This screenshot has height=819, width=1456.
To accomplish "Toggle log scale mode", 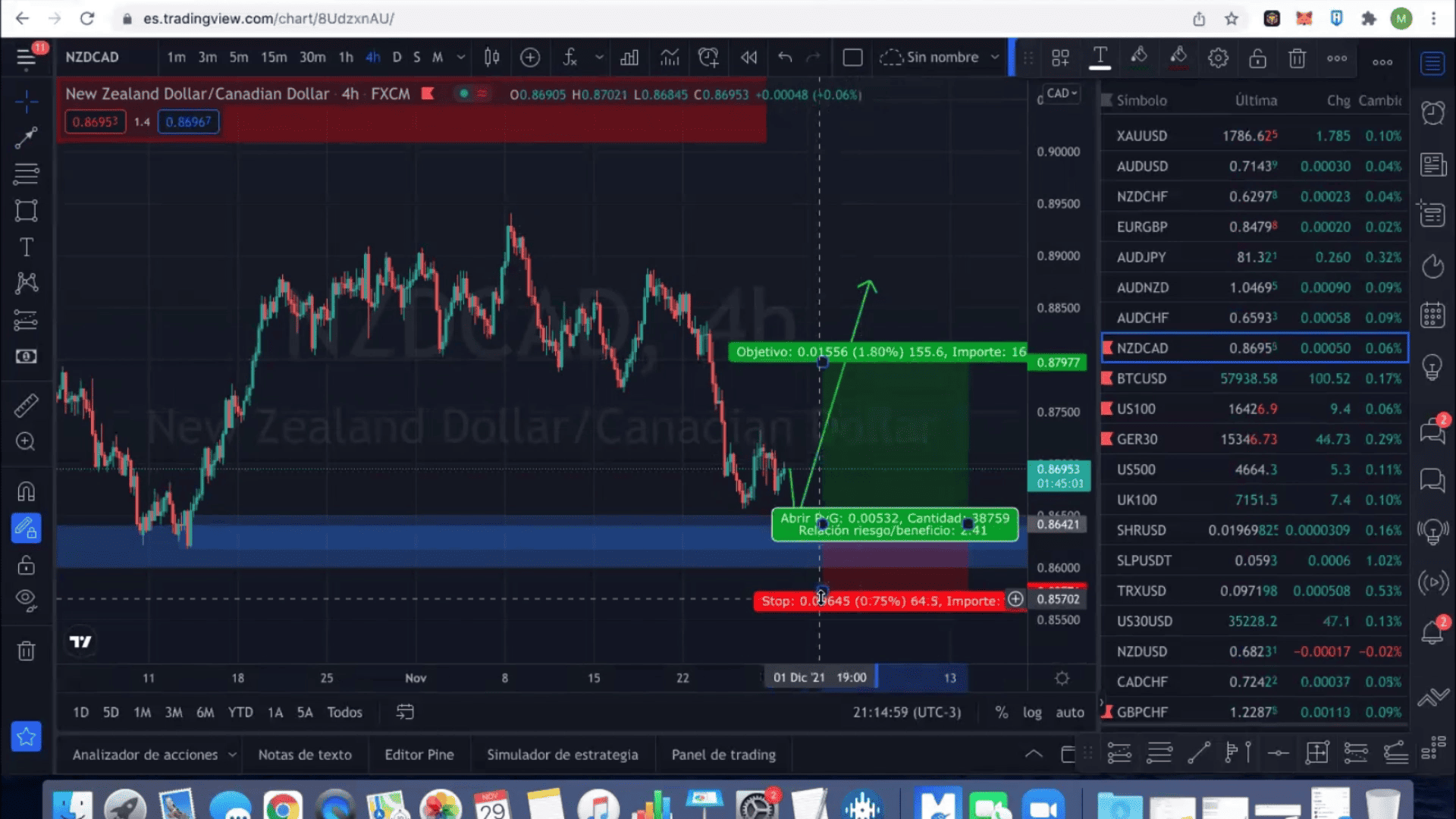I will coord(1032,713).
